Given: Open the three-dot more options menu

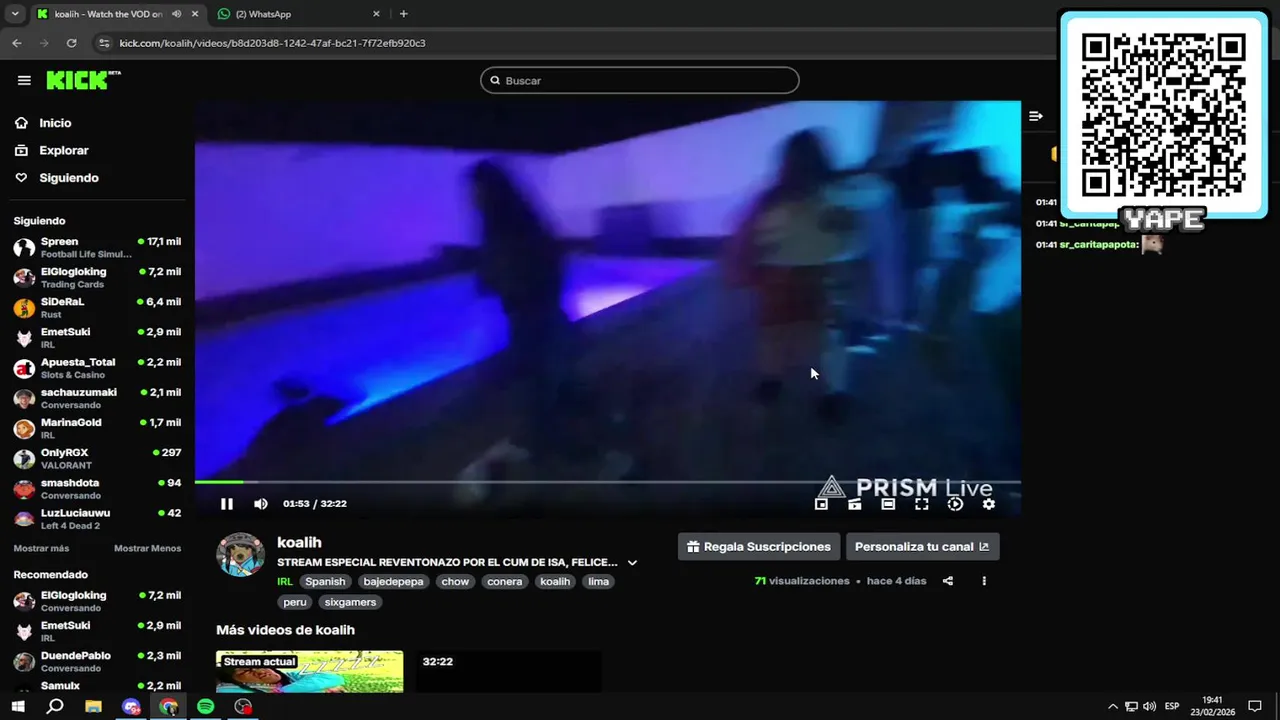Looking at the screenshot, I should (984, 581).
